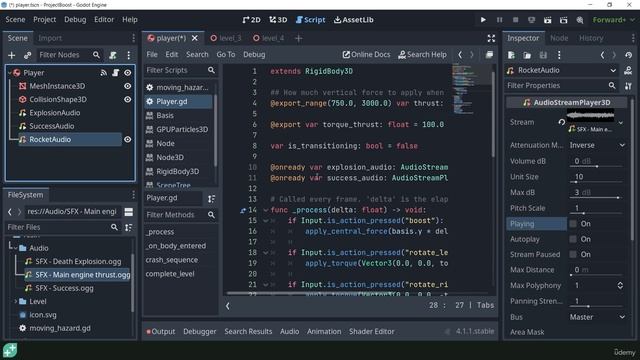Switch to the 3D workspace
Viewport: 640px width, 360px height.
click(x=278, y=20)
